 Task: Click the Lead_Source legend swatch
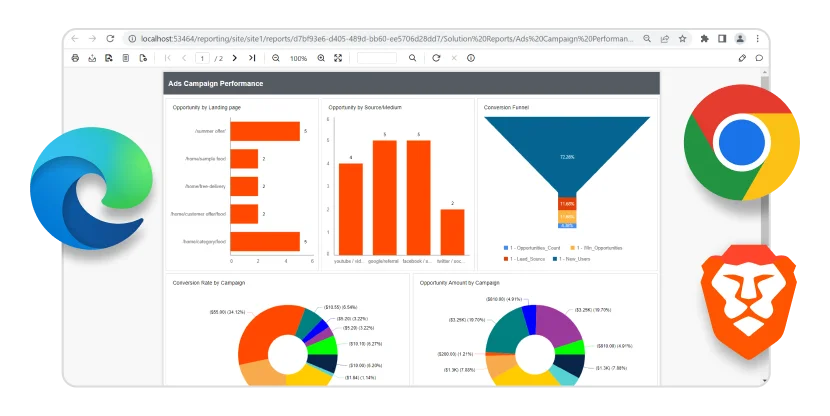click(x=506, y=259)
